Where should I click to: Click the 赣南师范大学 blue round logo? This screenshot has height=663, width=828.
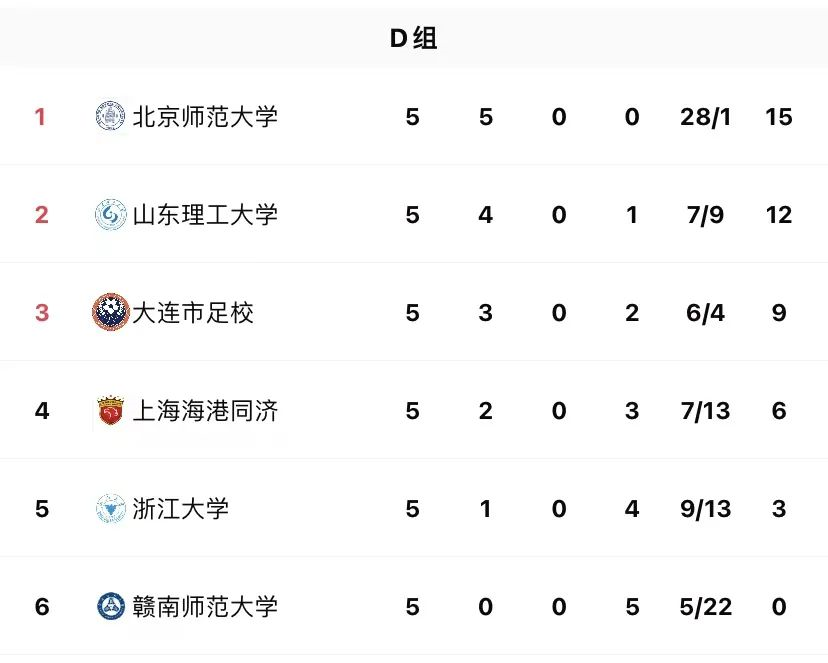[111, 606]
